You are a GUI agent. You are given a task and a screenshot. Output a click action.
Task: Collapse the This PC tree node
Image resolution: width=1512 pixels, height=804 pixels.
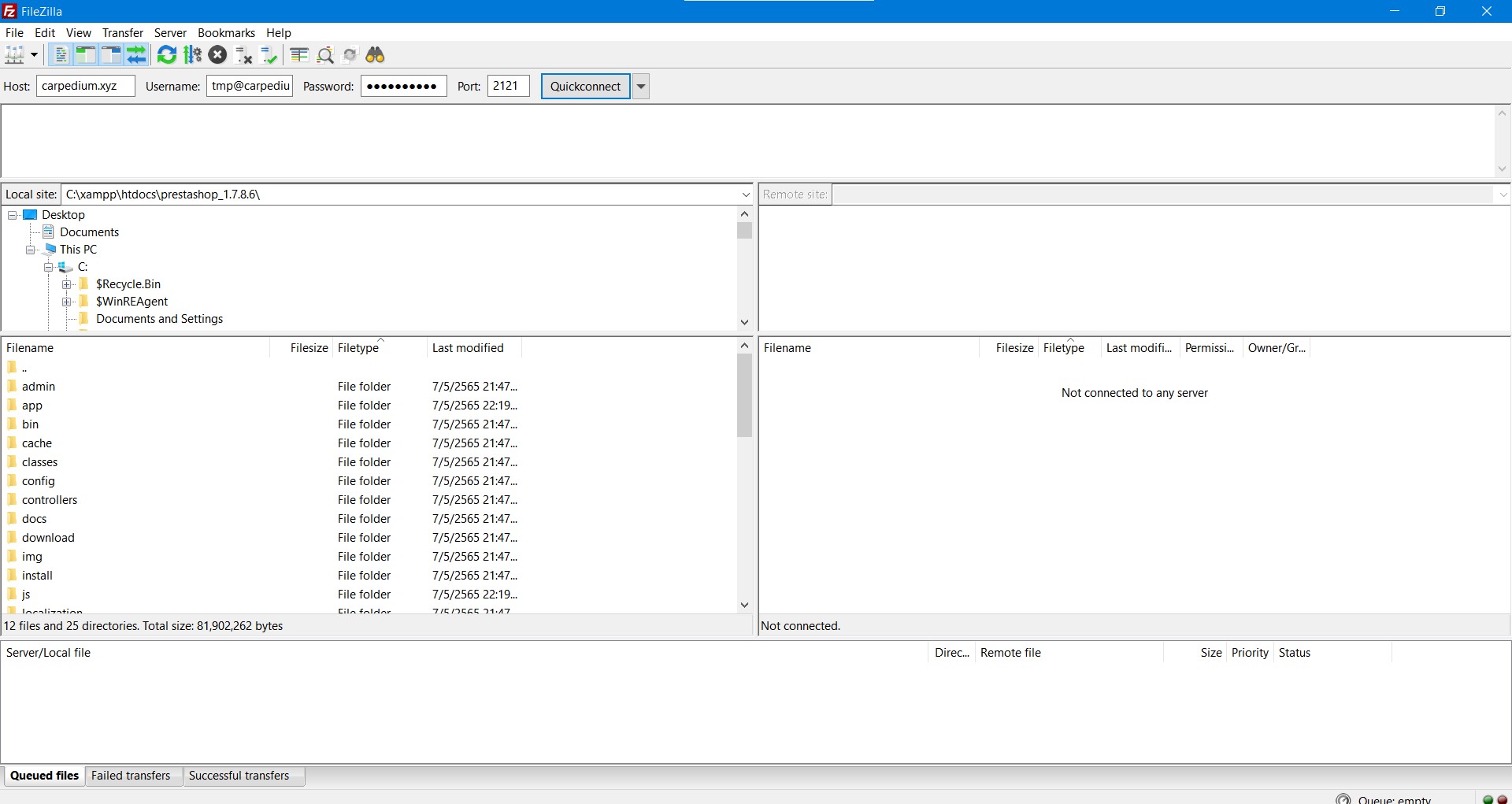(x=31, y=250)
